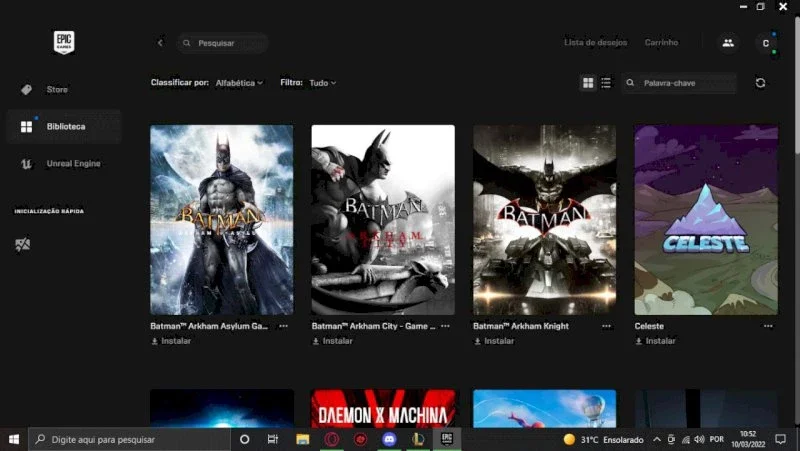Screen dimensions: 800x451
Task: Click Instalar under Batman Arkham Knight
Action: tap(494, 341)
